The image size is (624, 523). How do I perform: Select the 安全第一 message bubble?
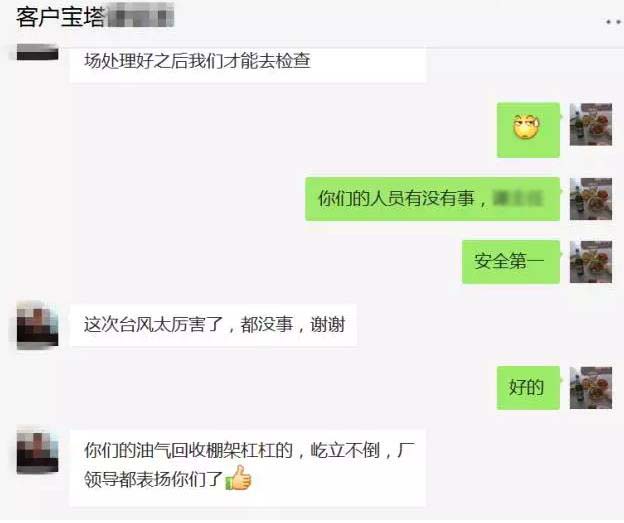point(511,262)
